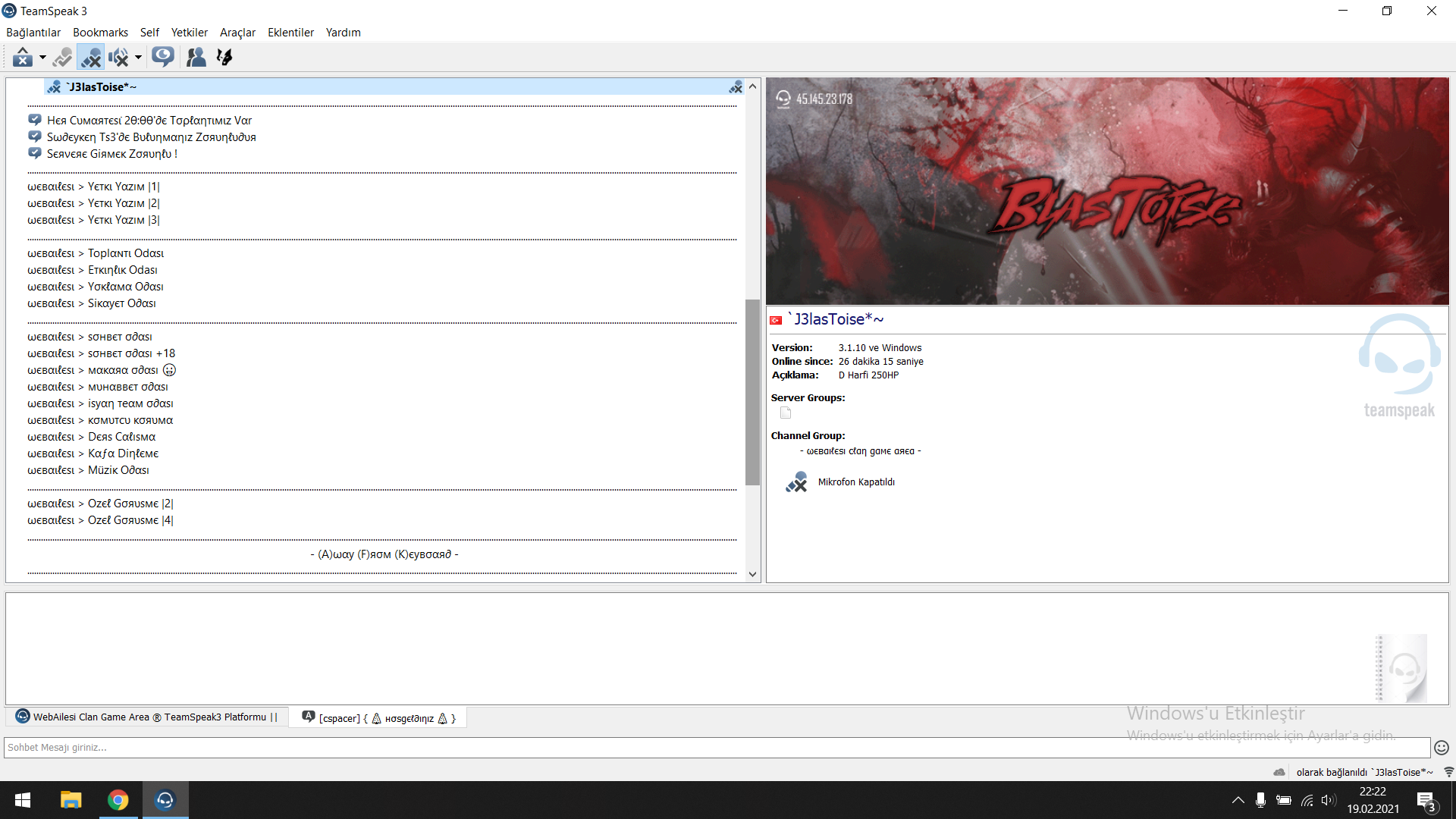
Task: Toggle Subscribe to All Channels icon
Action: pyautogui.click(x=162, y=57)
